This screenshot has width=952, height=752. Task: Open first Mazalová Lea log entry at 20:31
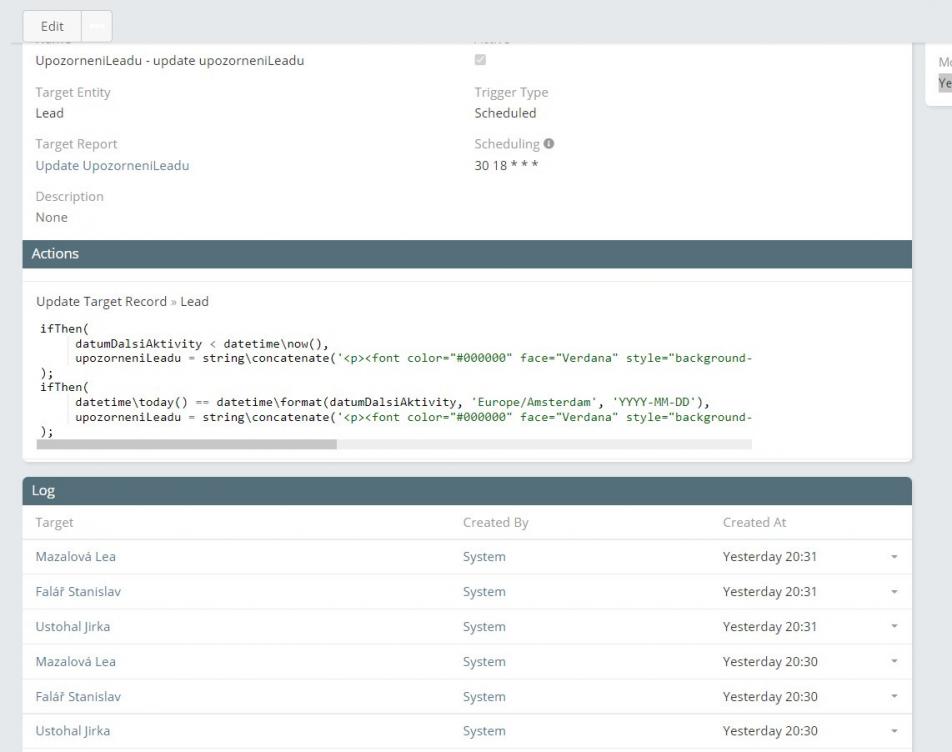(75, 557)
